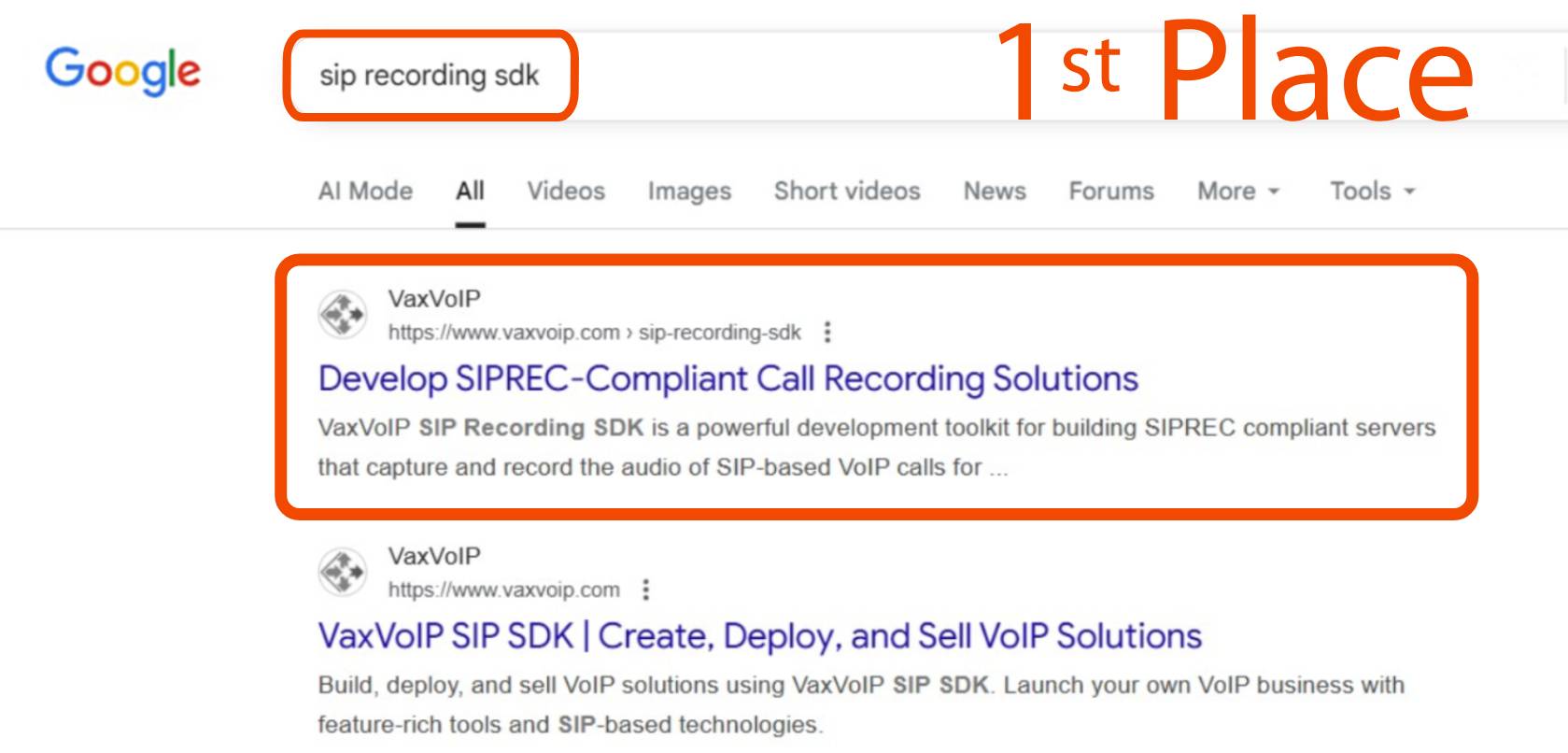The image size is (1568, 753).
Task: Click the second VaxVoIP result favicon
Action: point(343,571)
